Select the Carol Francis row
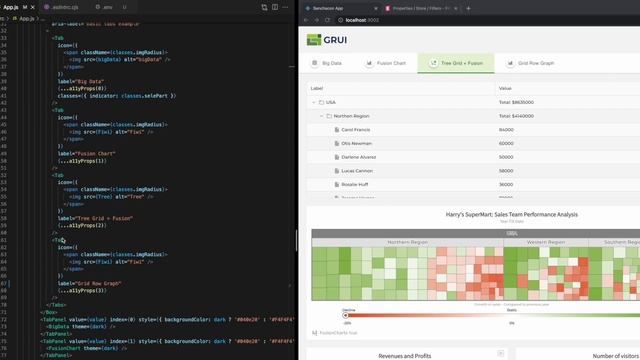Viewport: 640px width, 360px height. tap(473, 130)
